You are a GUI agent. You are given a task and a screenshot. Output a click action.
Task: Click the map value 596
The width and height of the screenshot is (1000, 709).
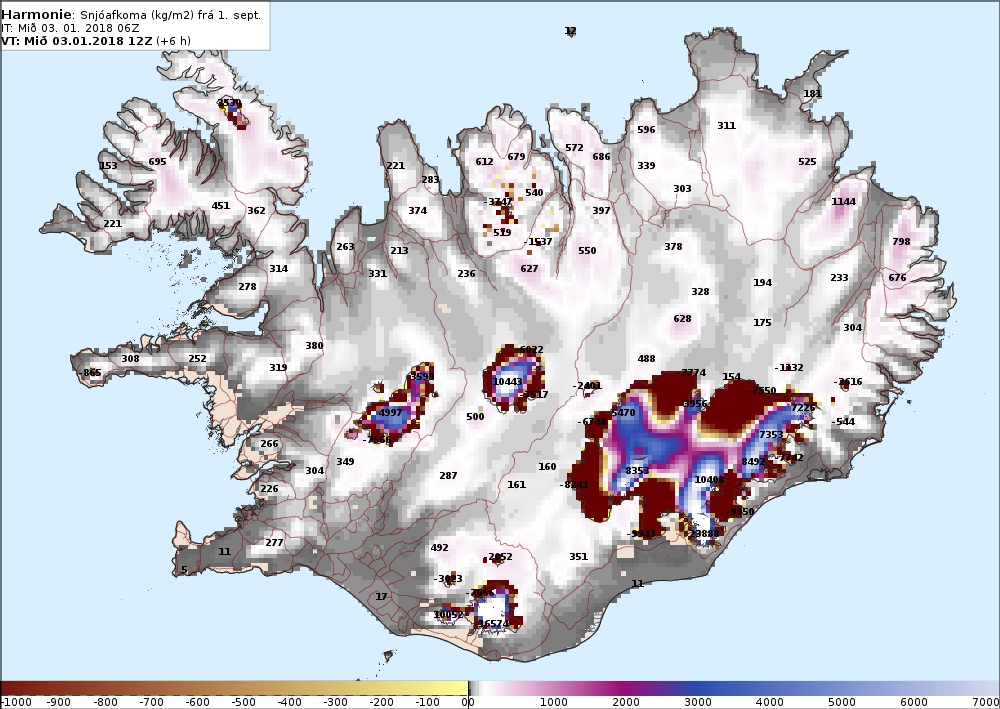pyautogui.click(x=646, y=129)
